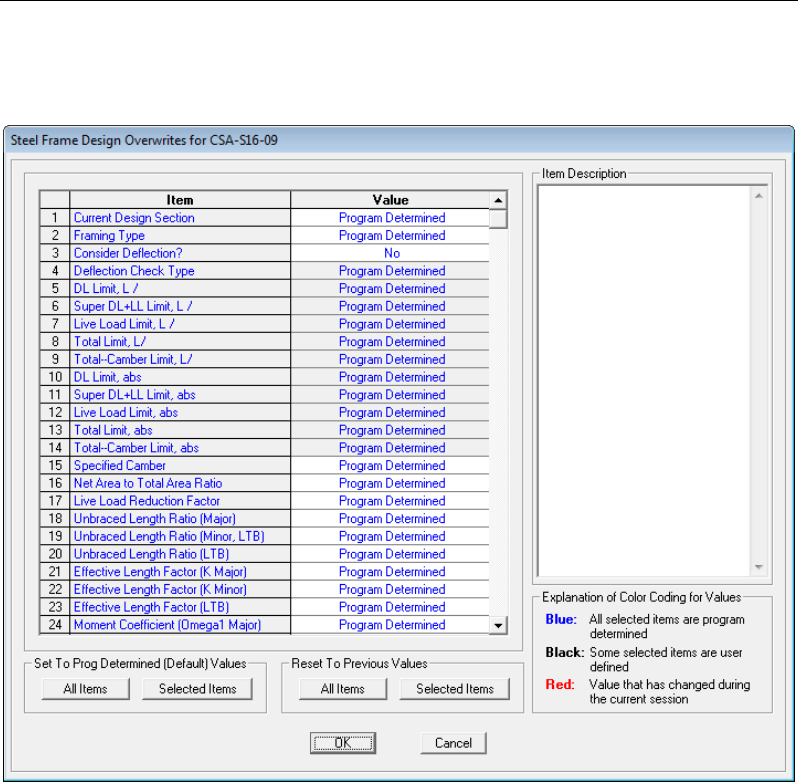This screenshot has height=782, width=798.
Task: Click inside the Item Description text box
Action: tap(644, 381)
